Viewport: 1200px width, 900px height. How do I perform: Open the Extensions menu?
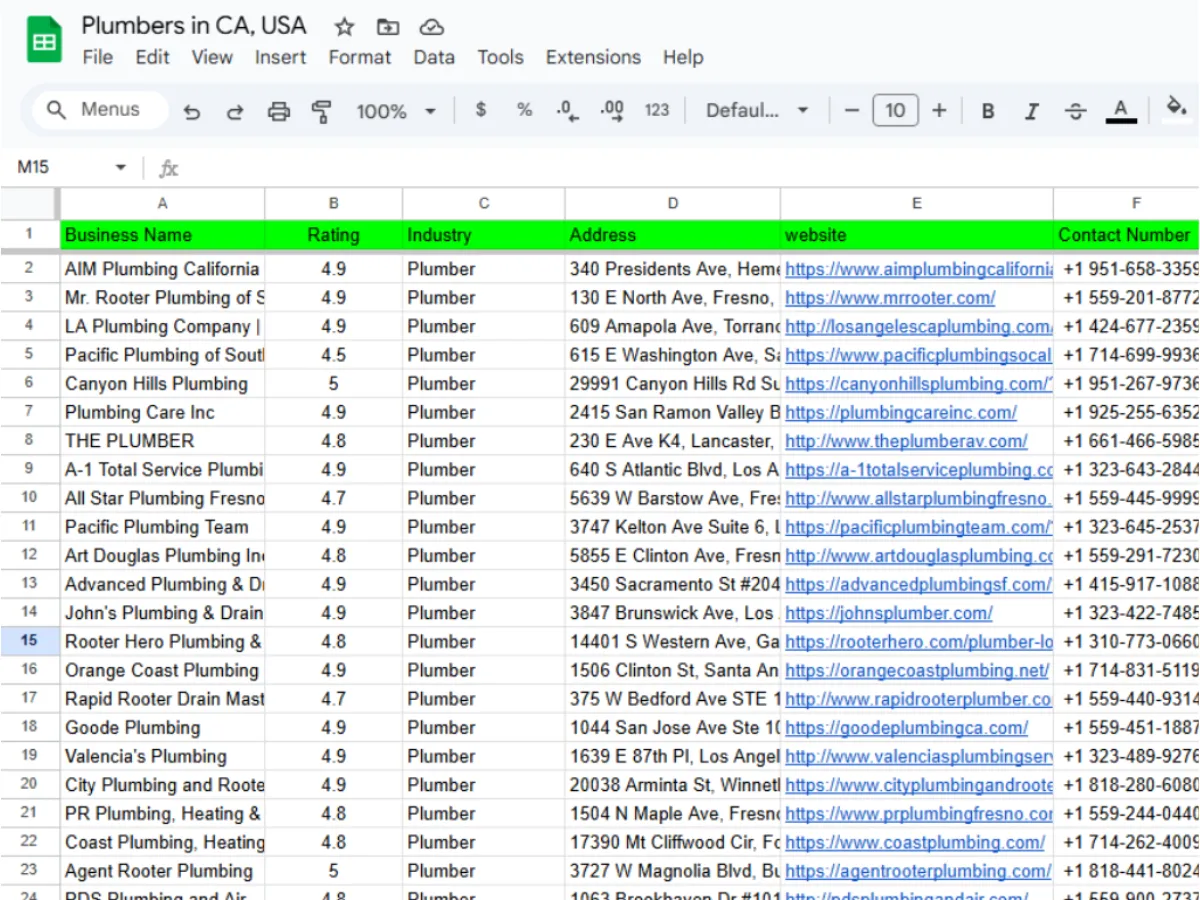coord(593,57)
